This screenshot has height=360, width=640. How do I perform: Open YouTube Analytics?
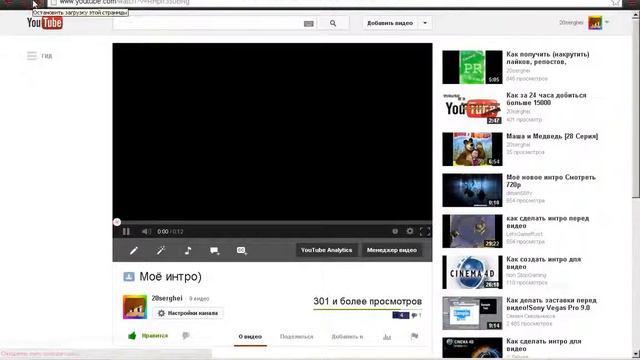327,250
